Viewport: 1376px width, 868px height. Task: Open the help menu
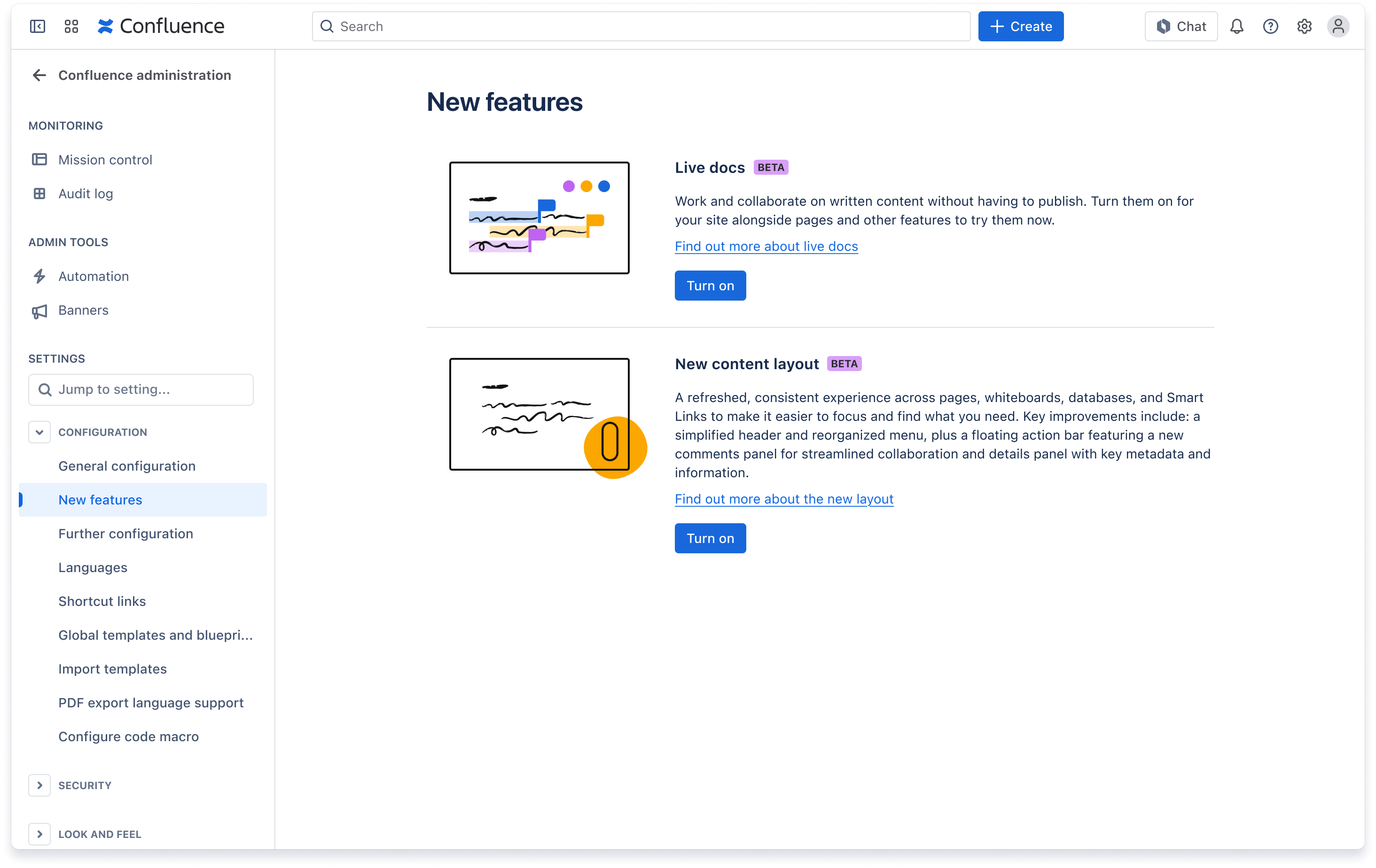[x=1270, y=26]
